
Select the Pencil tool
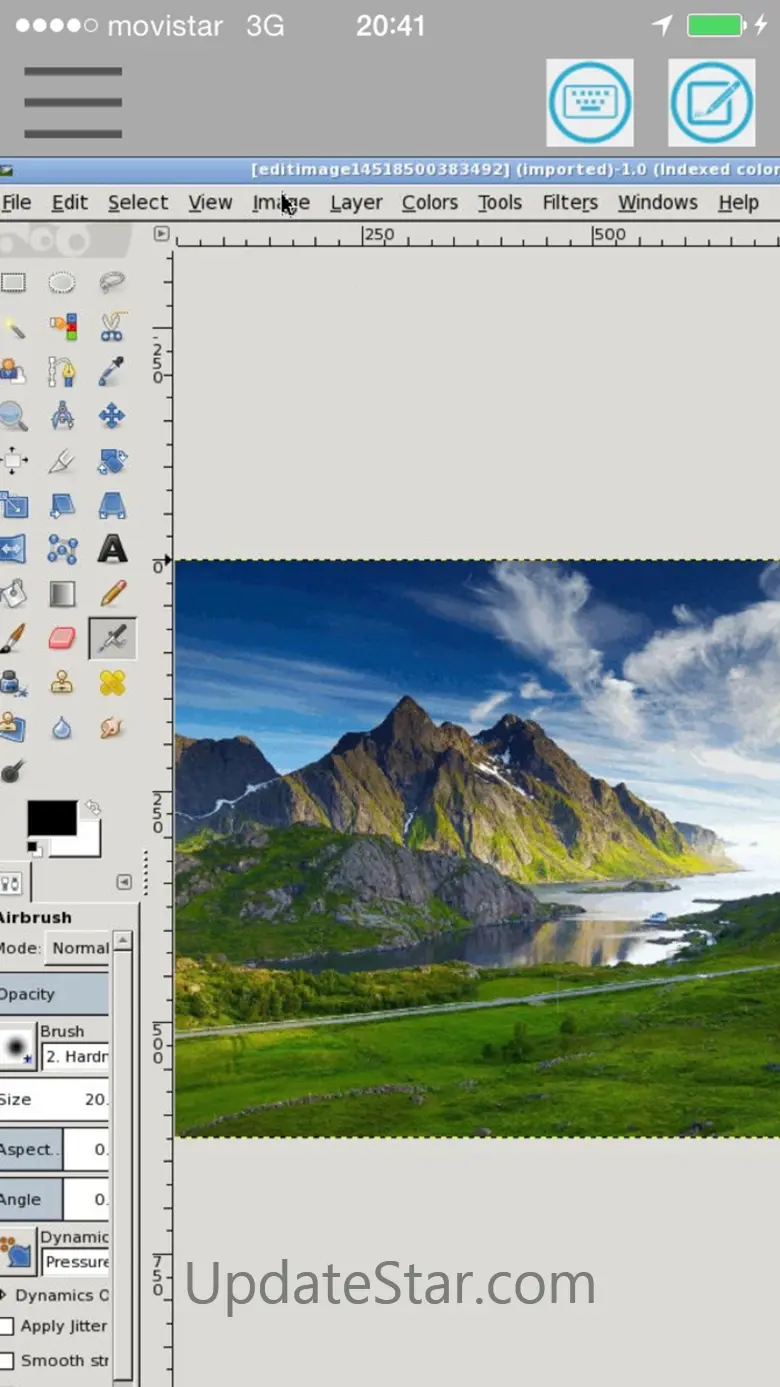(112, 593)
